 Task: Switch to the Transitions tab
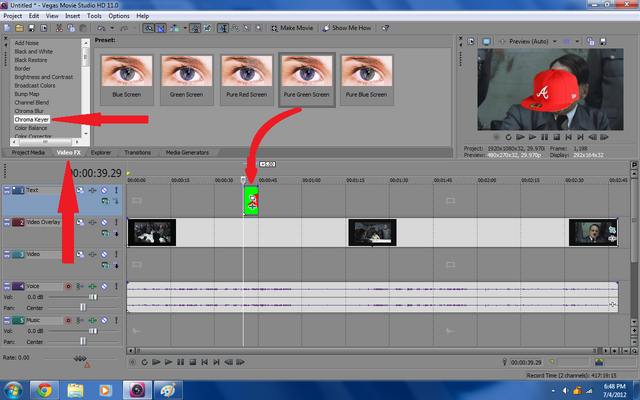[138, 153]
